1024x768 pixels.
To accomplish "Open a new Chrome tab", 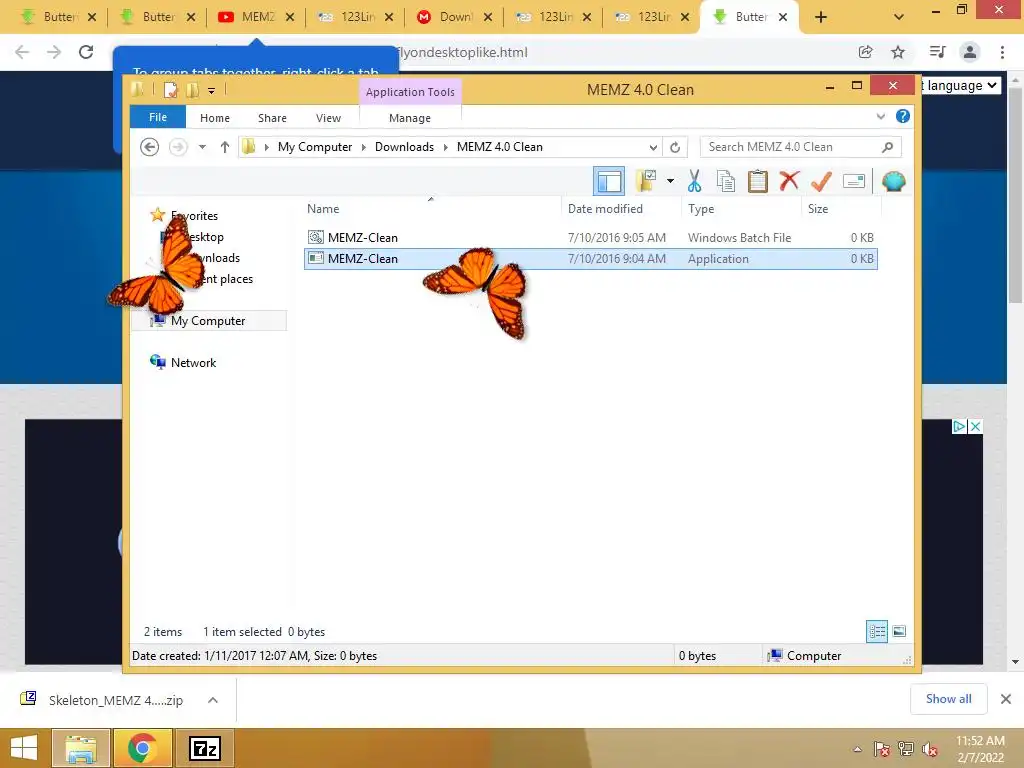I will [x=821, y=18].
